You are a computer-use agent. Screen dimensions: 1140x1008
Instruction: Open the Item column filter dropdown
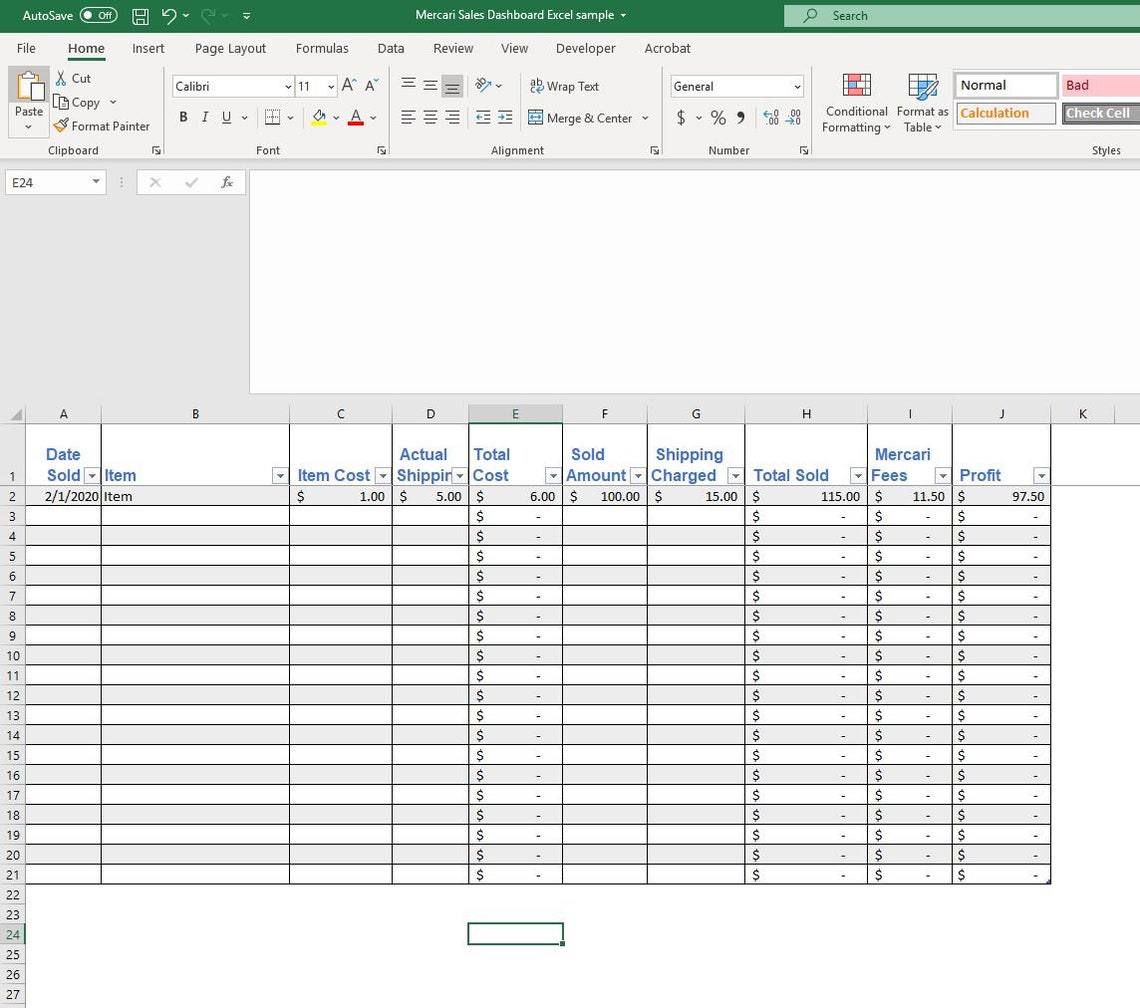tap(280, 475)
